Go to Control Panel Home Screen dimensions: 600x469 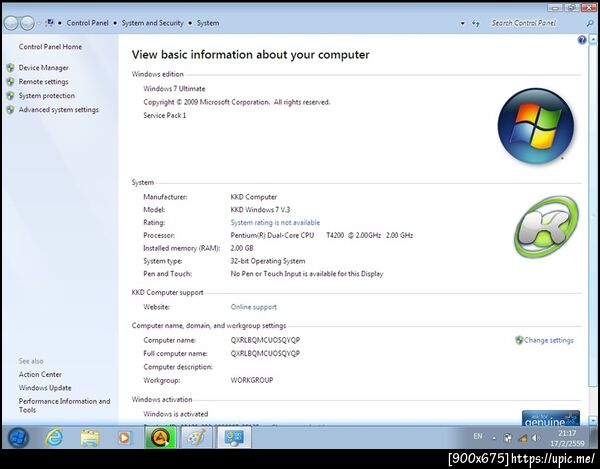point(50,47)
